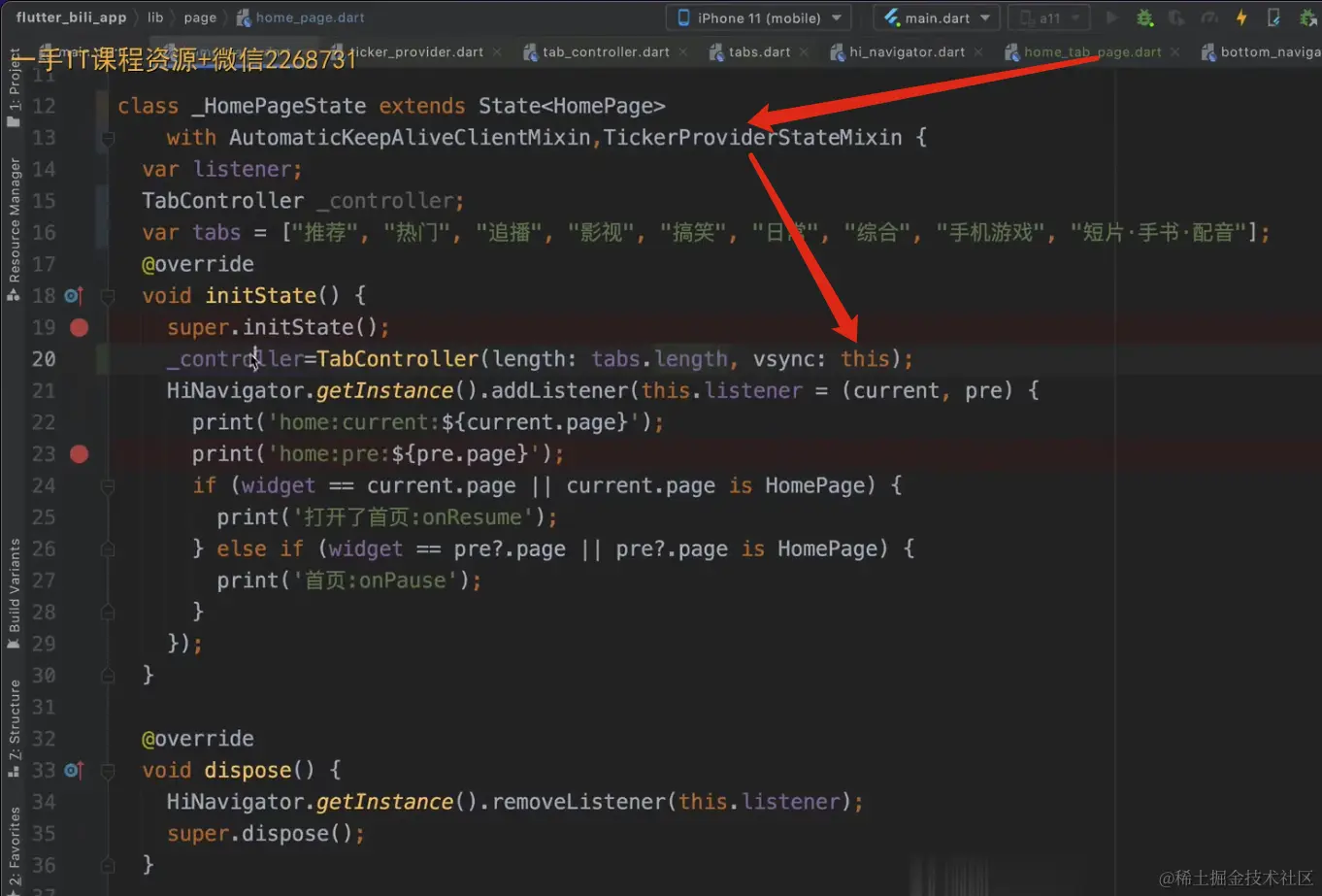Click flutter_bili_app in breadcrumb
The height and width of the screenshot is (896, 1322).
pos(71,17)
